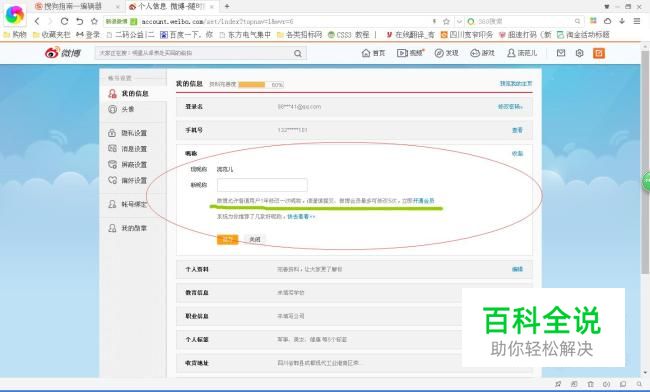The height and width of the screenshot is (392, 650).
Task: Click the Weibo search magnifier icon
Action: [298, 53]
